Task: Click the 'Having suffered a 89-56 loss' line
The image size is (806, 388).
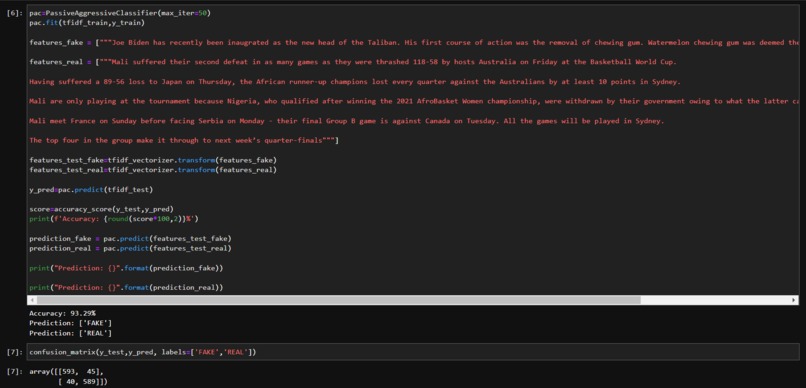Action: pyautogui.click(x=355, y=82)
